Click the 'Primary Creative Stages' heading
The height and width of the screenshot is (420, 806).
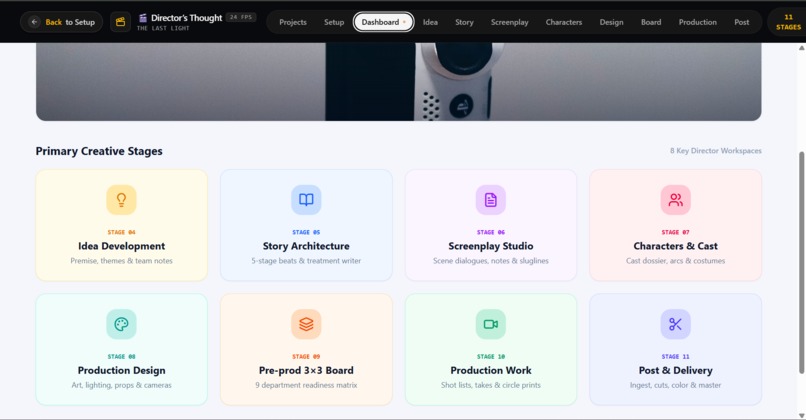[x=99, y=151]
